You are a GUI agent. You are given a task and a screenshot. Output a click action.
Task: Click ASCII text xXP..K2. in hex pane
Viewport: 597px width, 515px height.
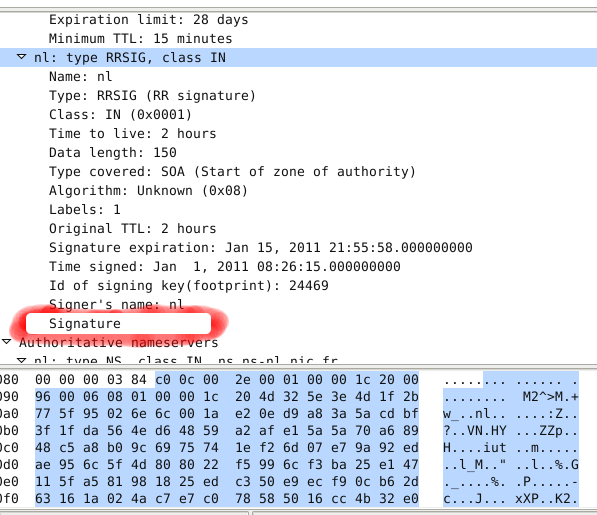(546, 499)
